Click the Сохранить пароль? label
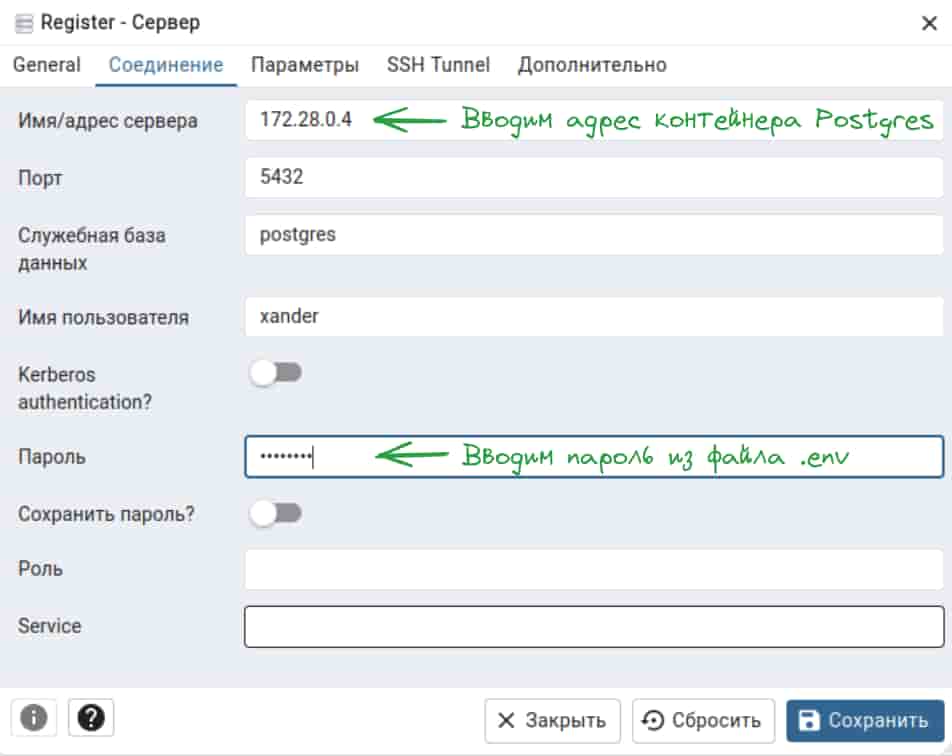952x756 pixels. click(106, 514)
